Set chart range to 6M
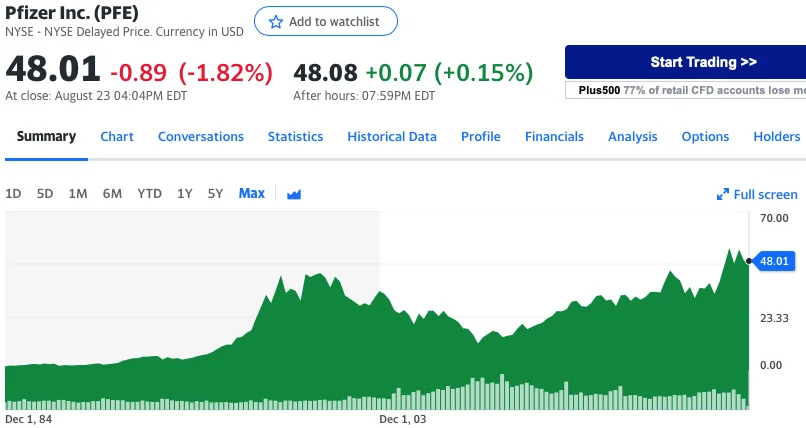 tap(112, 194)
